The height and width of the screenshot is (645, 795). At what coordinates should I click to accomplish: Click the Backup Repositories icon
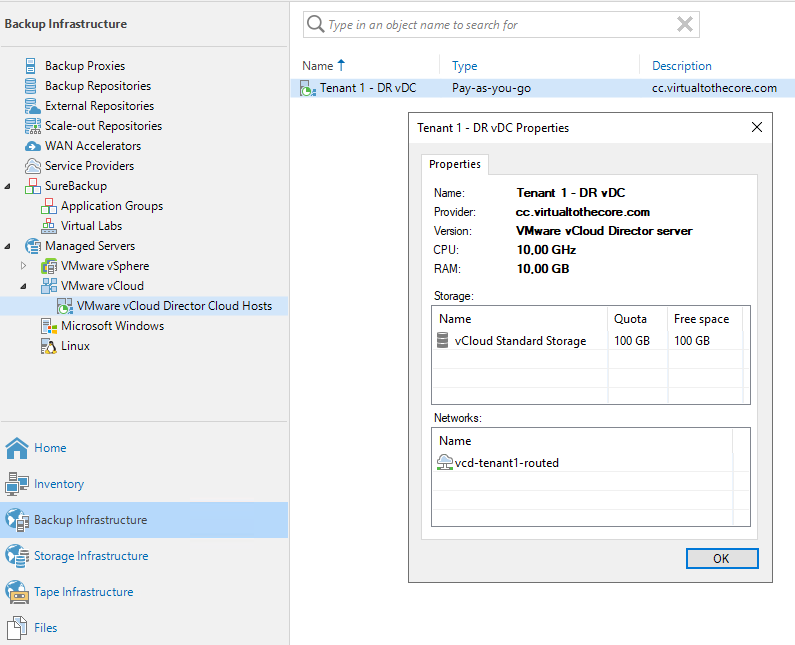(x=31, y=86)
